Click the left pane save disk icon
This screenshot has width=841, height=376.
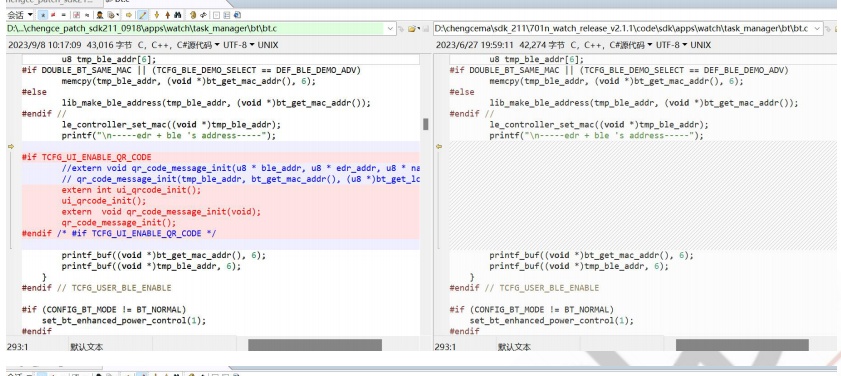[426, 28]
